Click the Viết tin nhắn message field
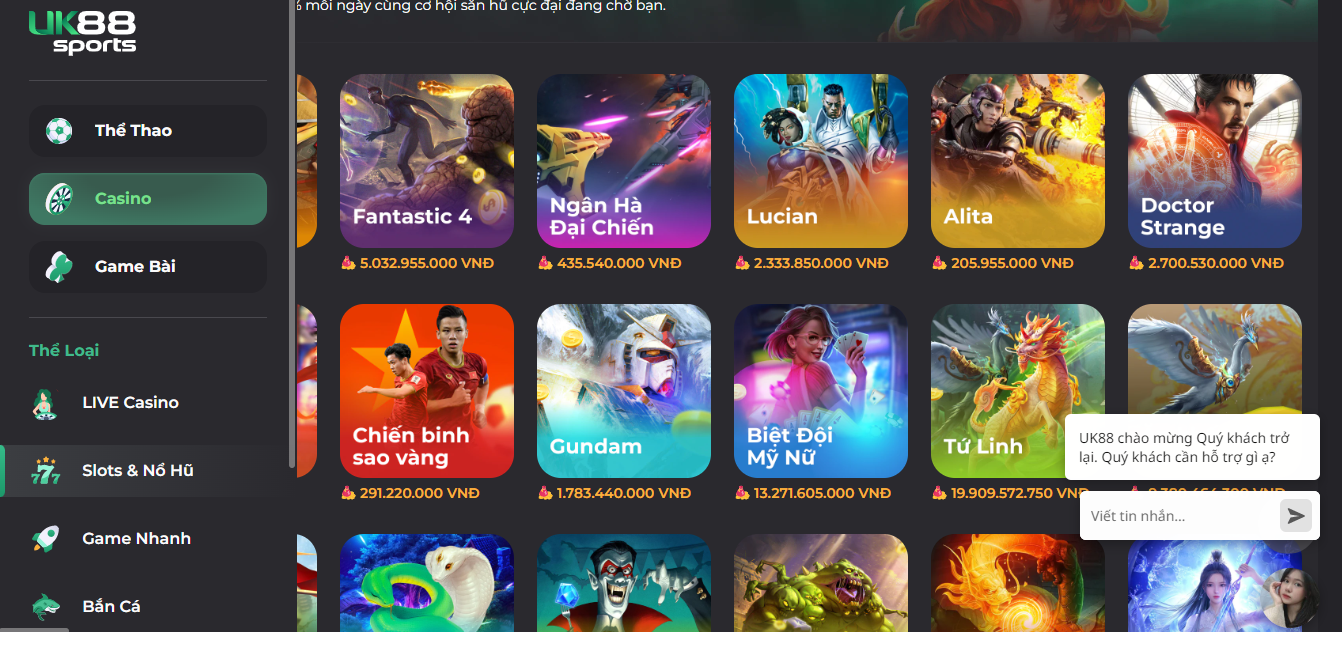 click(x=1180, y=516)
